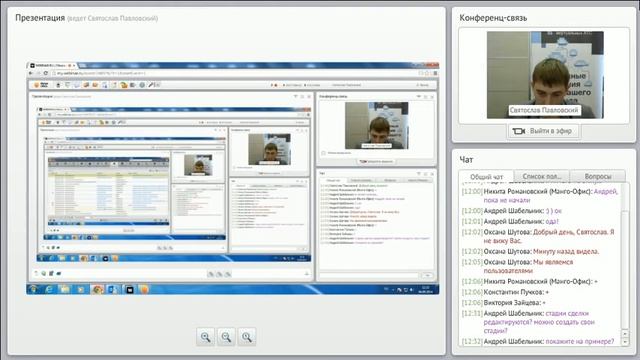Click Internet Explorer icon in largest shared taskbar
Viewport: 640px width, 360px height.
tap(49, 289)
